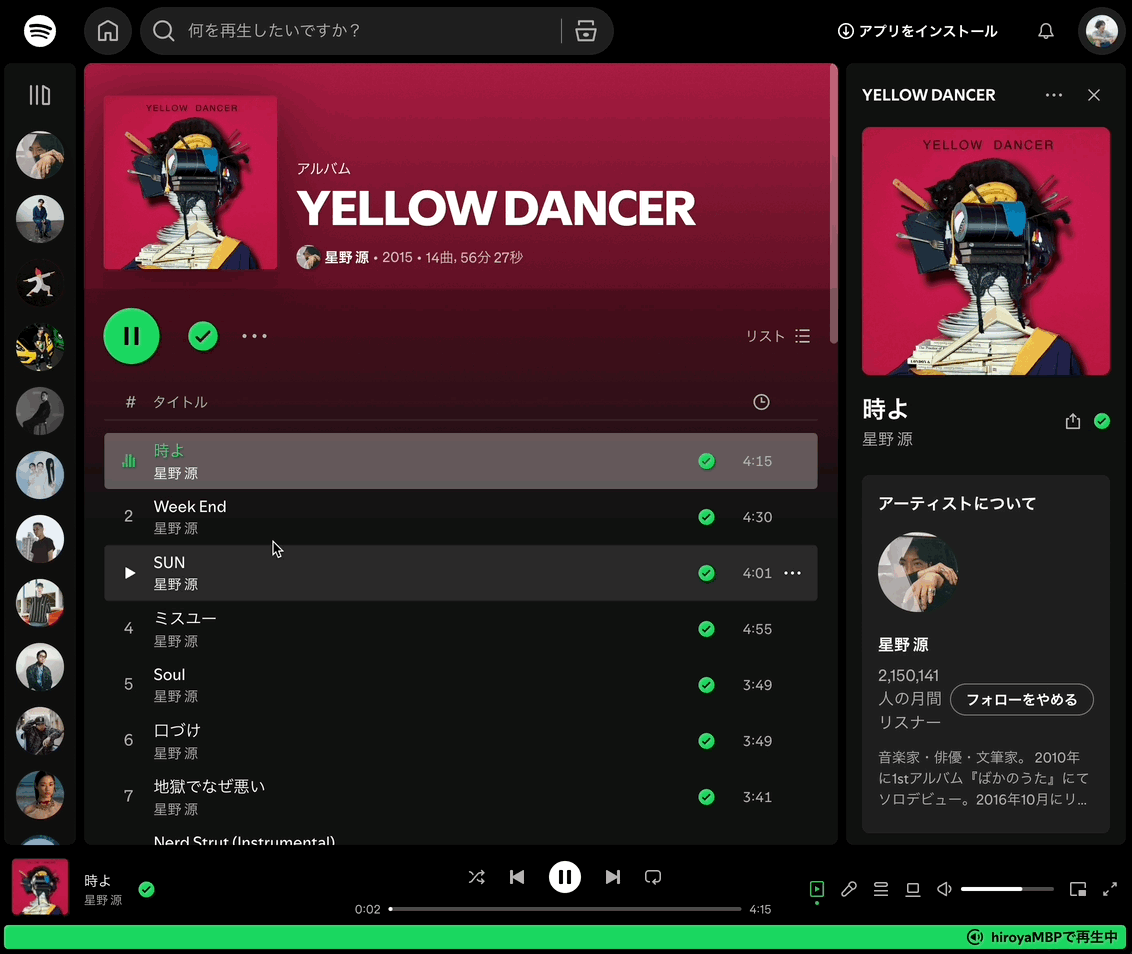Pause playback in bottom player bar
This screenshot has width=1132, height=954.
565,877
